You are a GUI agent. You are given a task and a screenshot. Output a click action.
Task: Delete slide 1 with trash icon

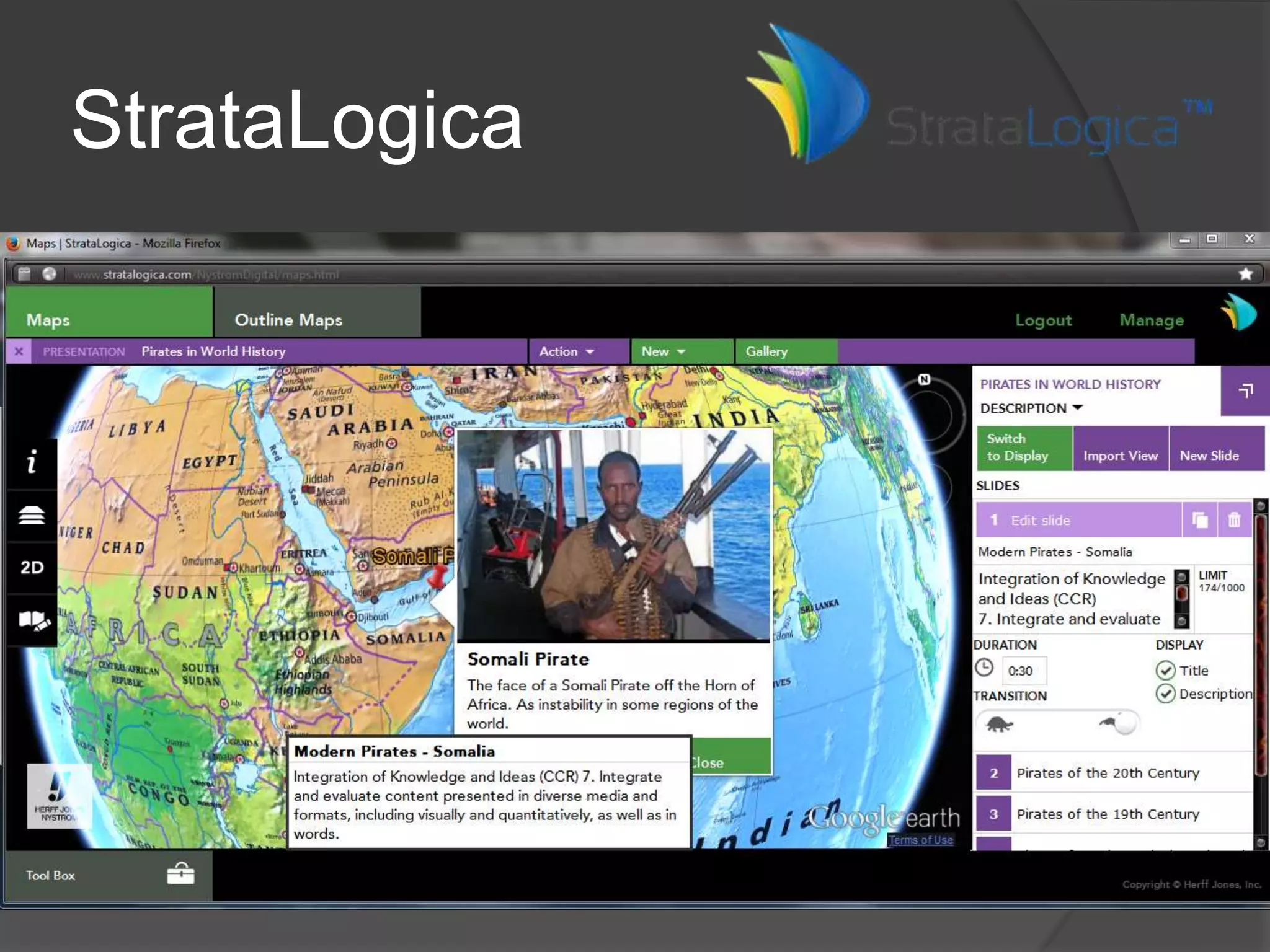[x=1234, y=520]
